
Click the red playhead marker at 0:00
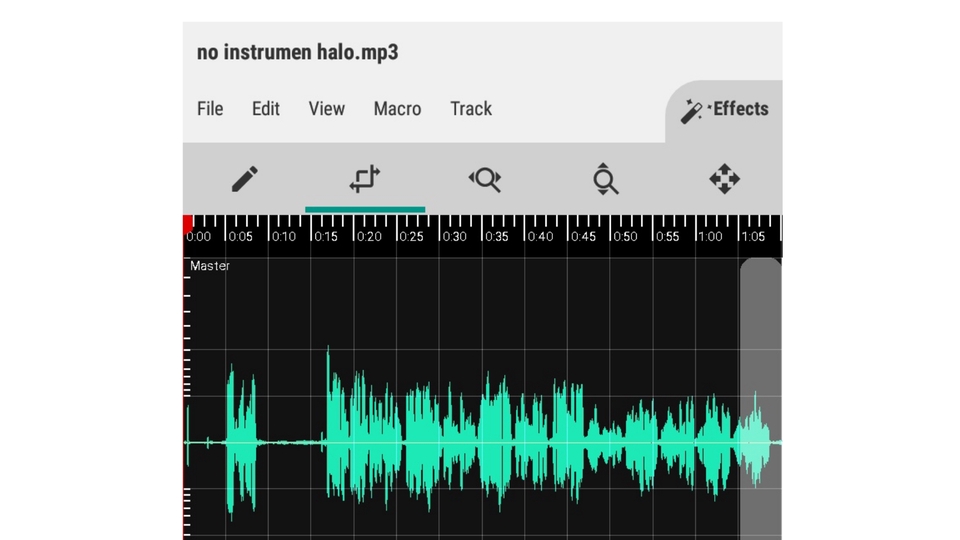pyautogui.click(x=188, y=224)
